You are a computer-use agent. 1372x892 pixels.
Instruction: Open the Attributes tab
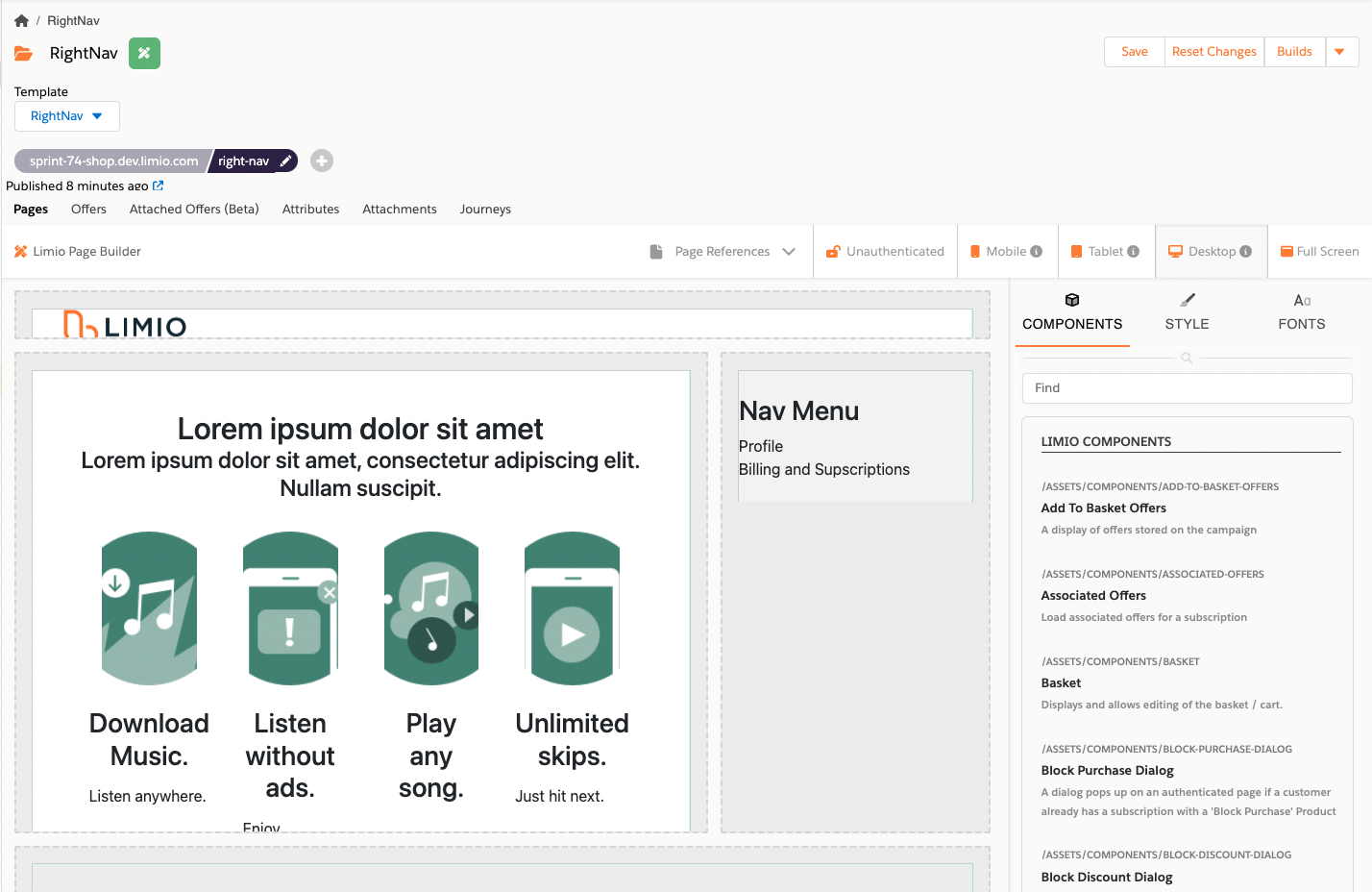[x=310, y=209]
